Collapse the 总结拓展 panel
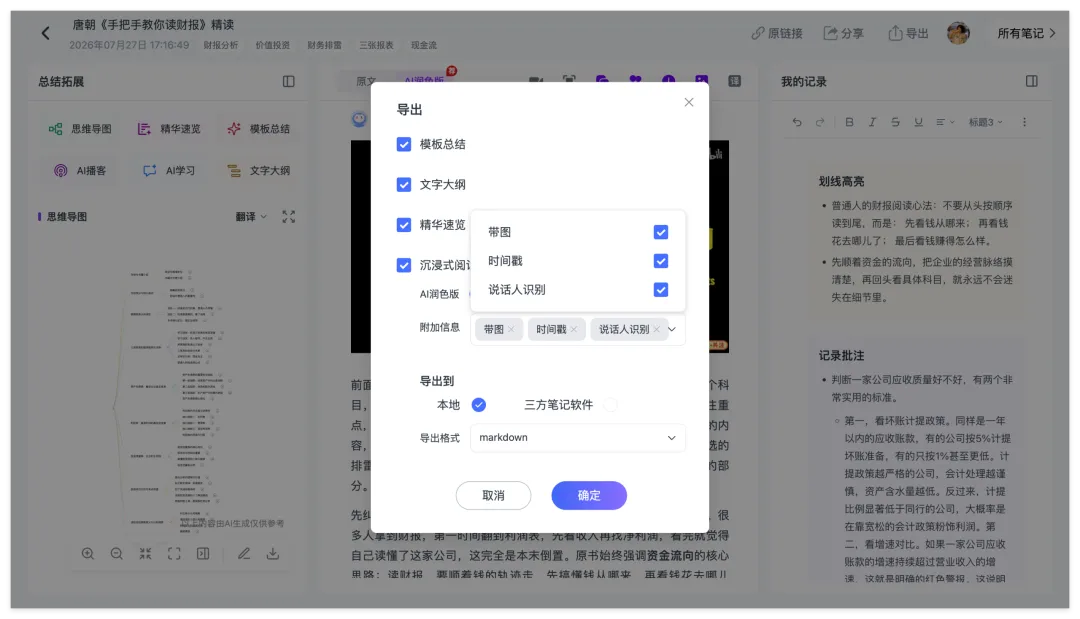This screenshot has height=619, width=1080. (289, 81)
